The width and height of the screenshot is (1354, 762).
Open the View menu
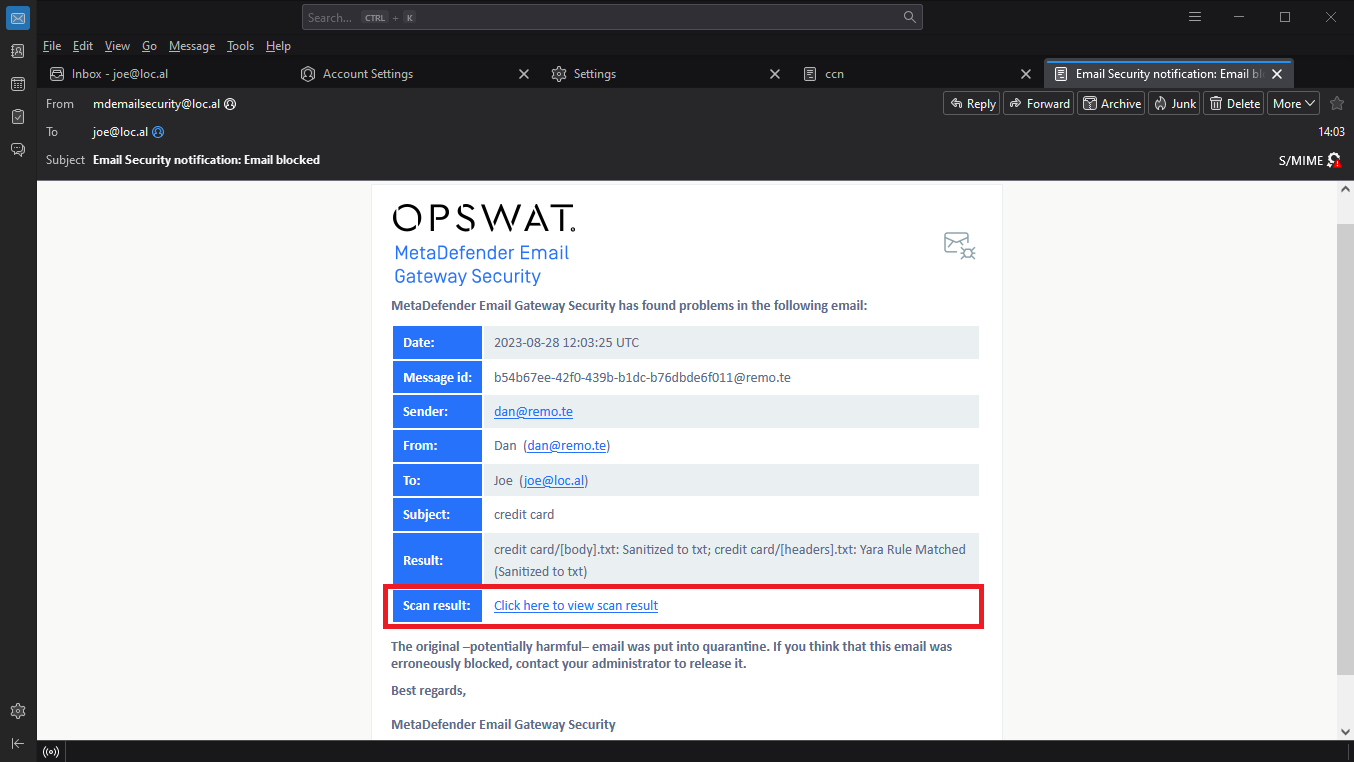click(x=117, y=46)
